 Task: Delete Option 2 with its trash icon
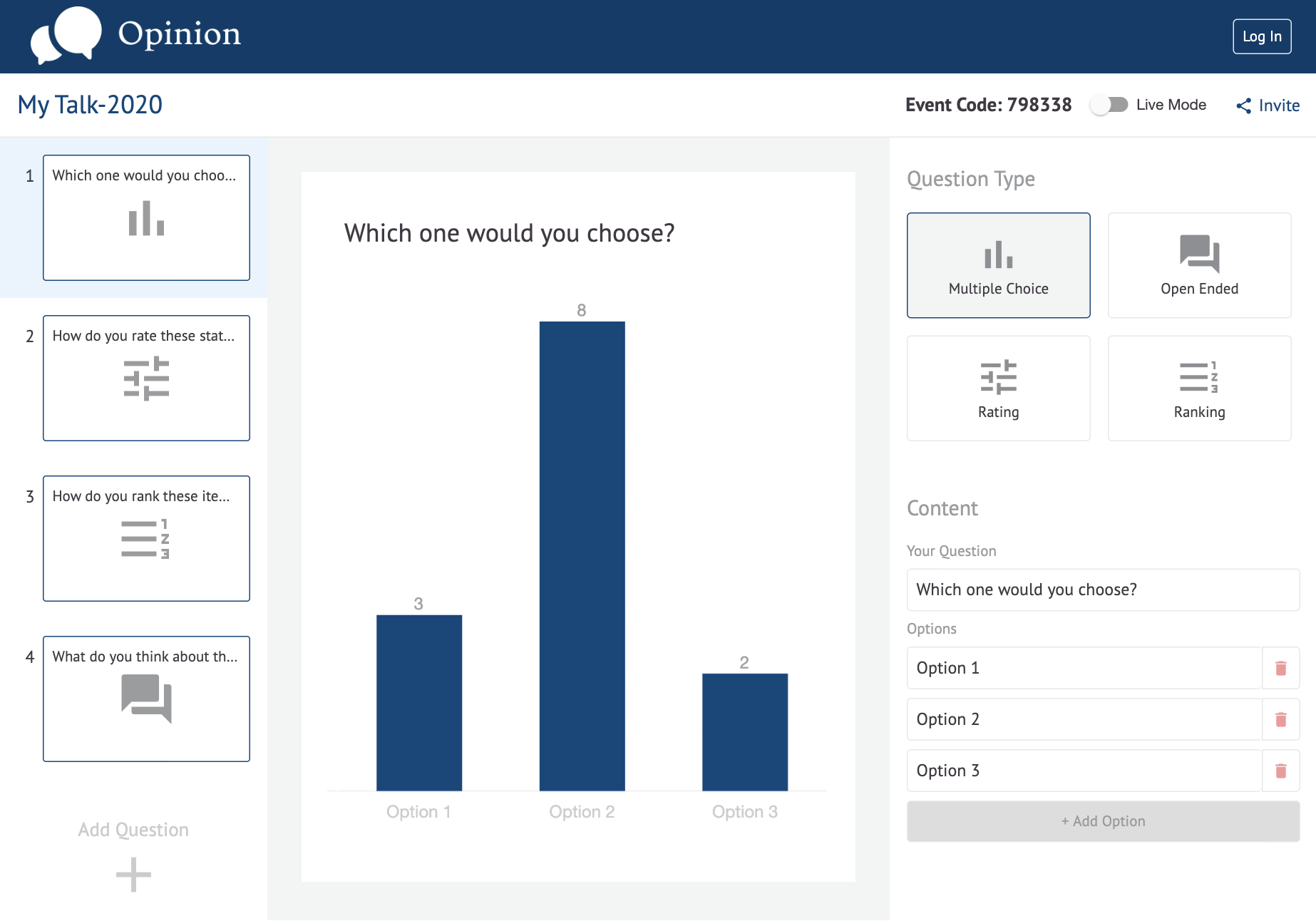pos(1280,719)
